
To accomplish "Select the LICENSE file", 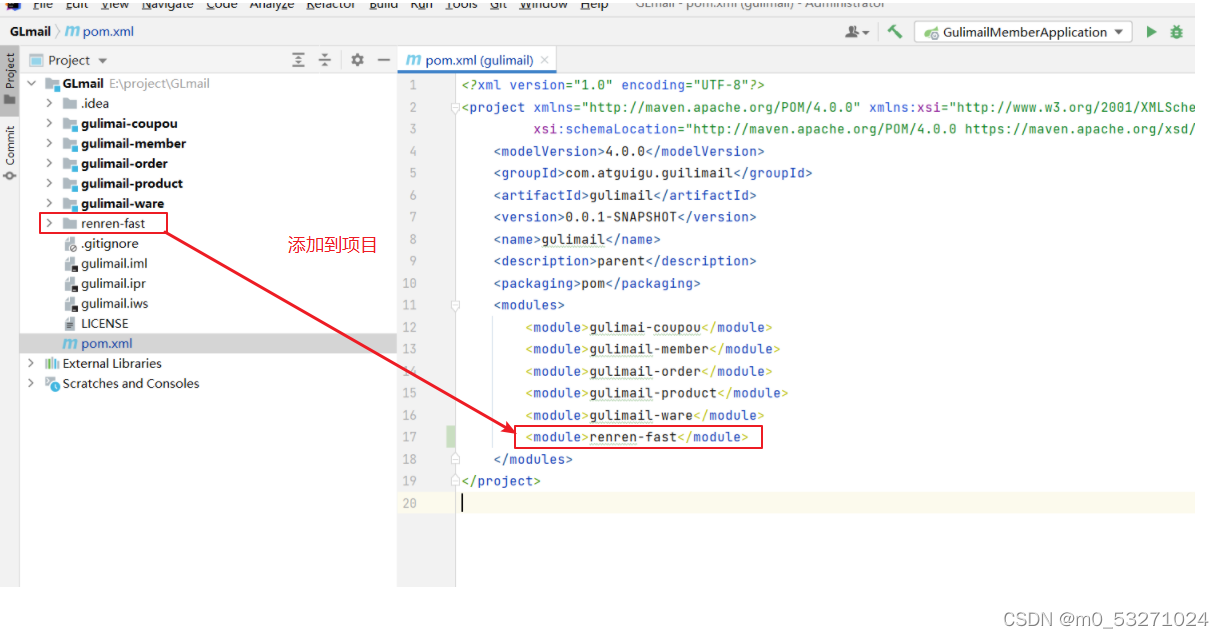I will 105,324.
